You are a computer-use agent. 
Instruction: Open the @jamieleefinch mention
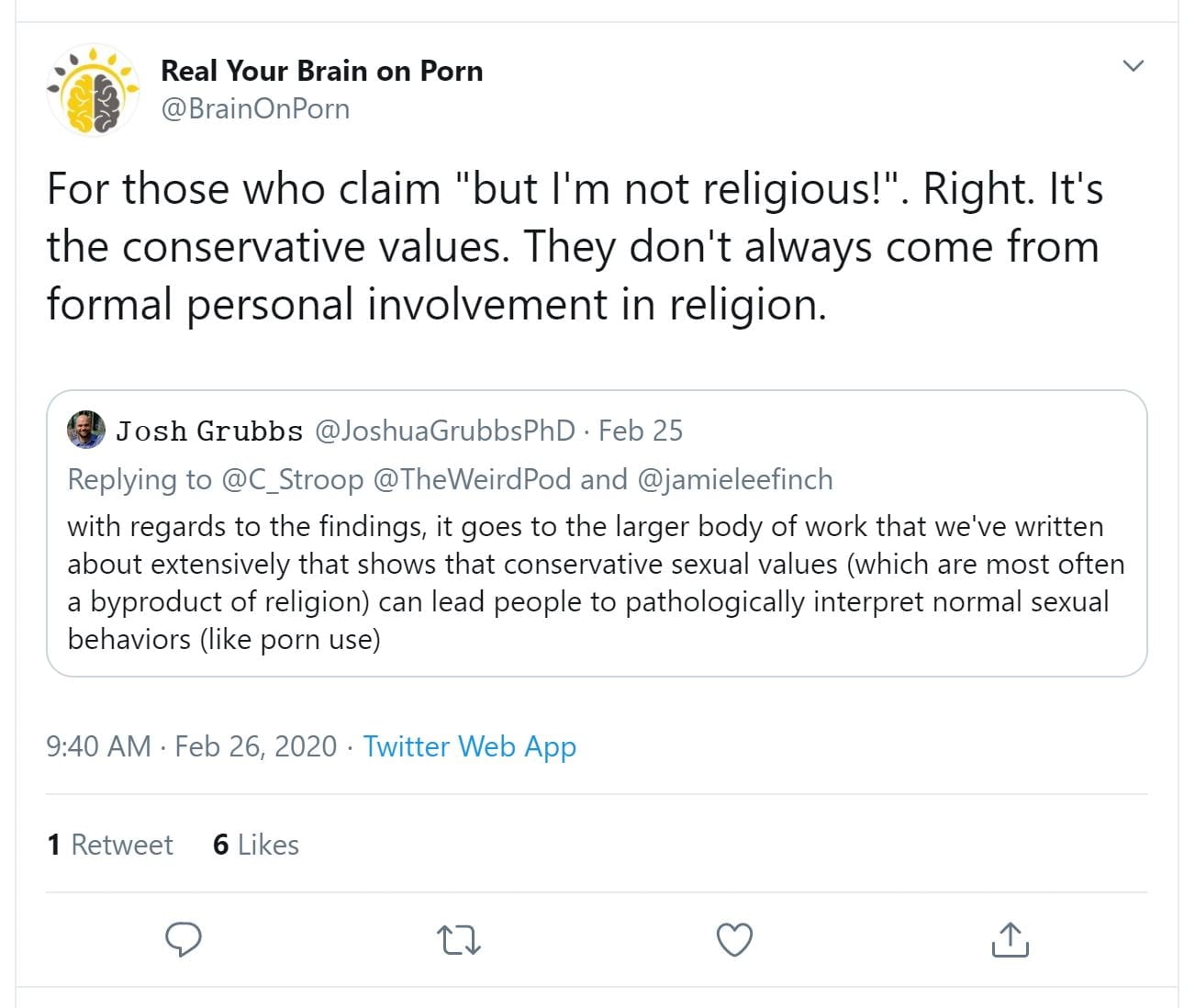(x=734, y=479)
